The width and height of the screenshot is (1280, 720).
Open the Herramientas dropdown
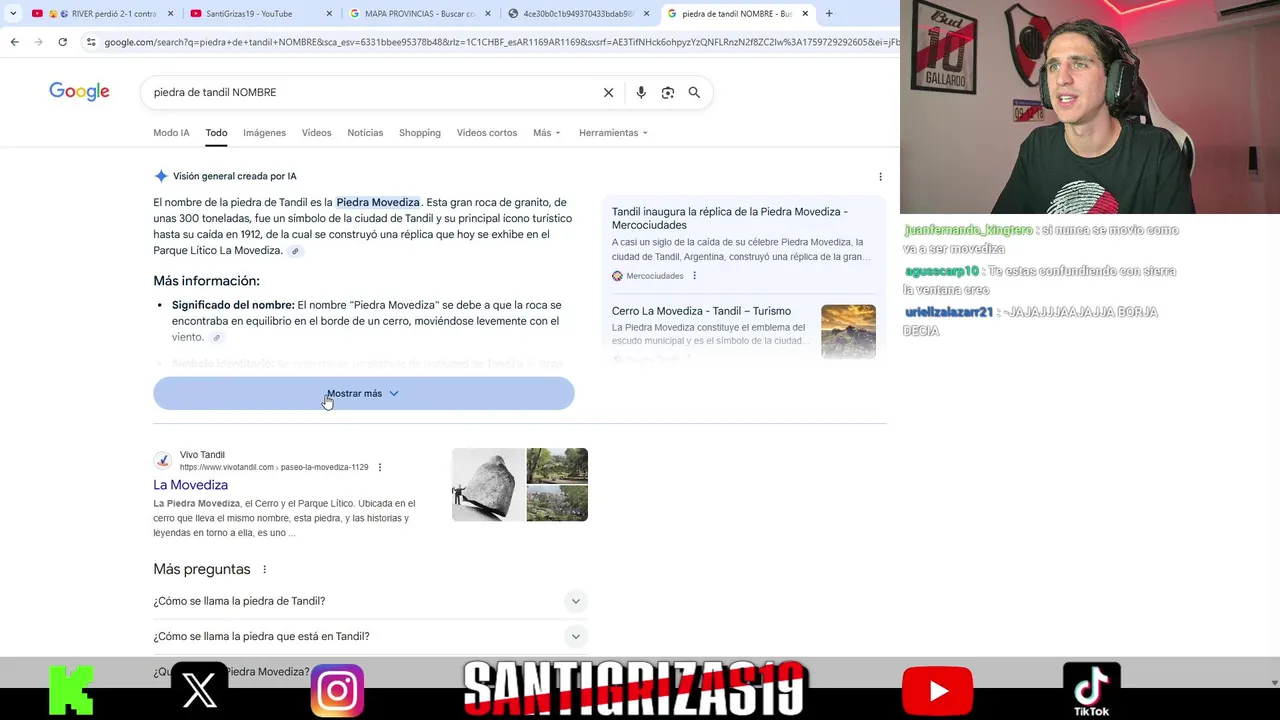coord(613,133)
